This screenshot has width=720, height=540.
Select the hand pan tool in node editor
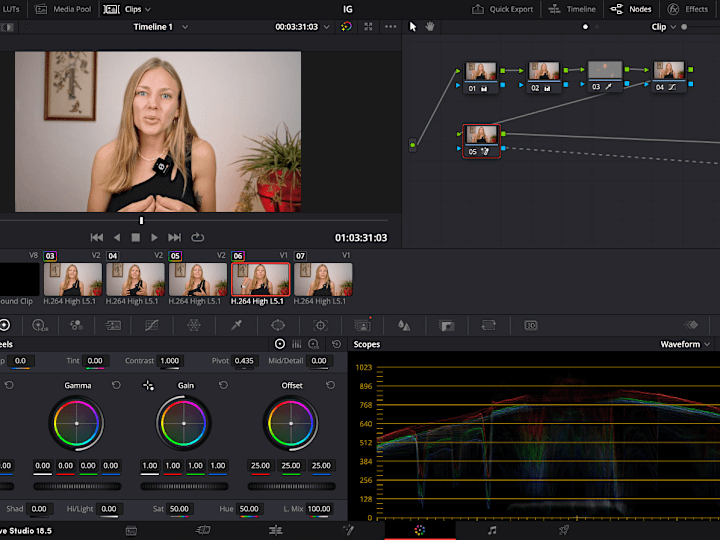coord(430,27)
